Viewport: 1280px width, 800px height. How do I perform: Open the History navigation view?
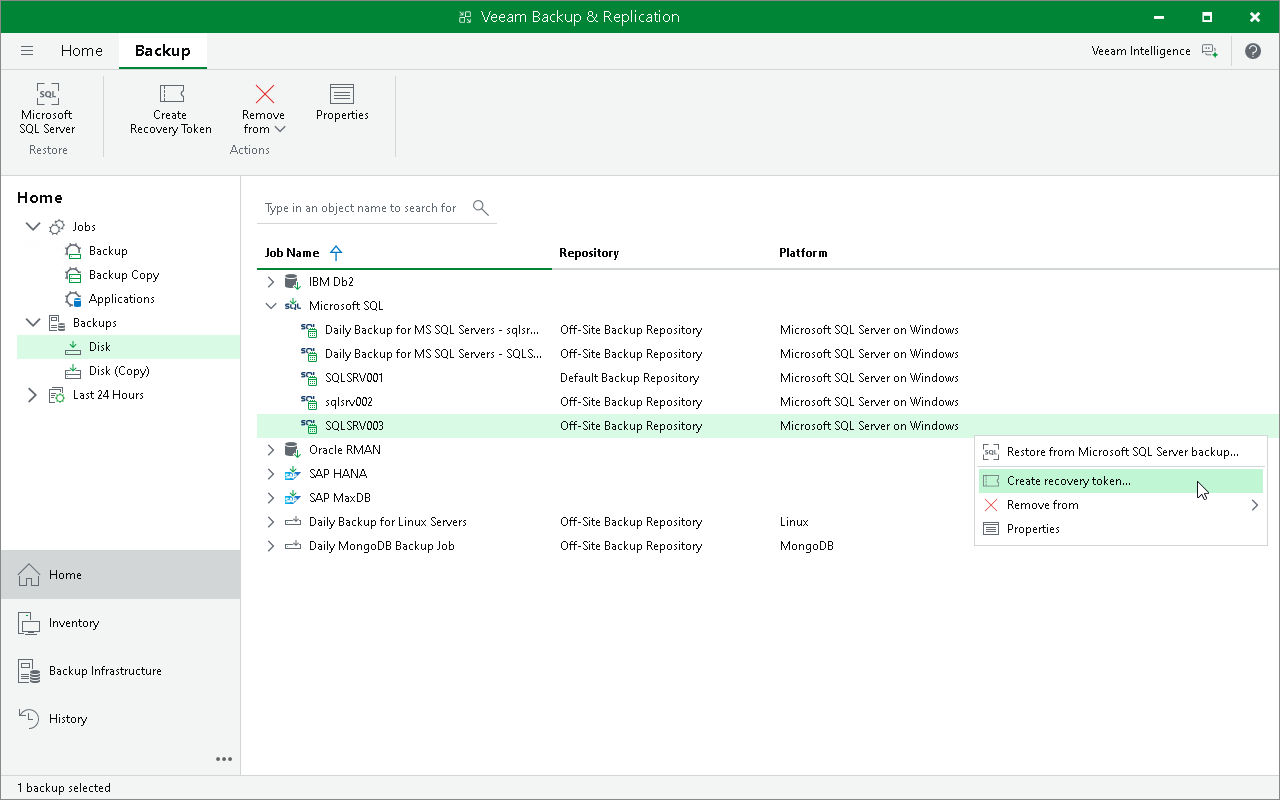(x=120, y=719)
